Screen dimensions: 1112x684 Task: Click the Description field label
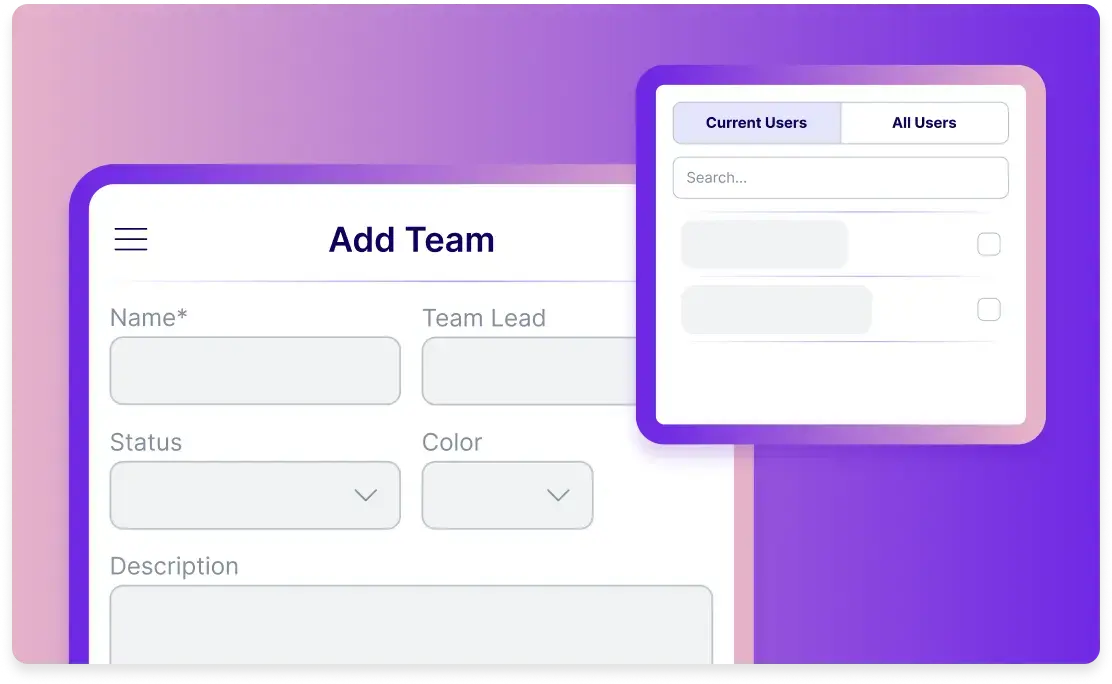tap(174, 566)
